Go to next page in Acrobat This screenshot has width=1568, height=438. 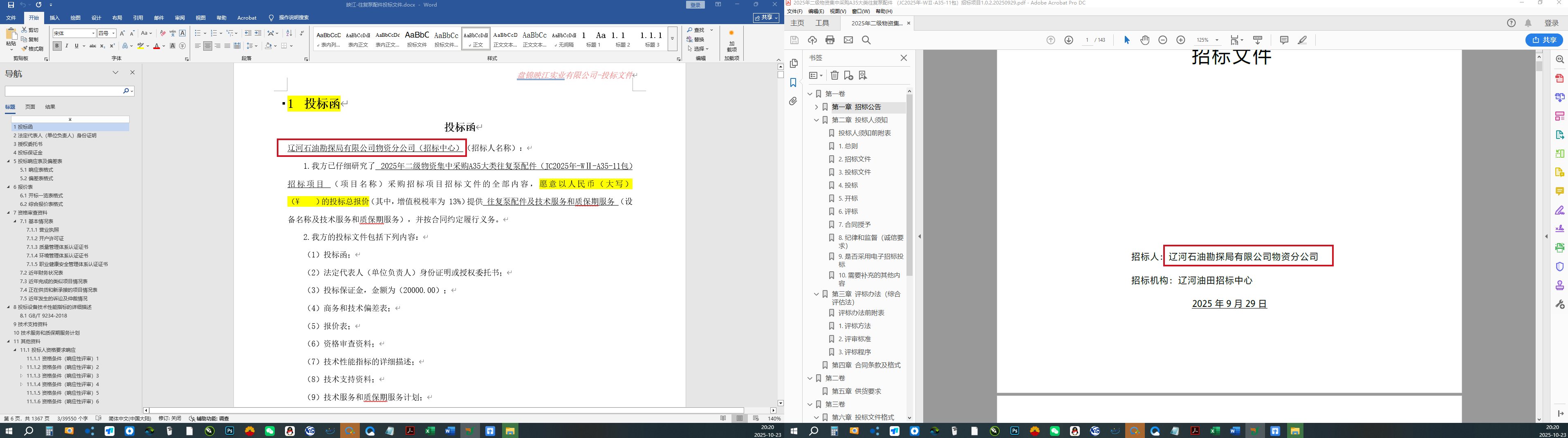pyautogui.click(x=1068, y=40)
